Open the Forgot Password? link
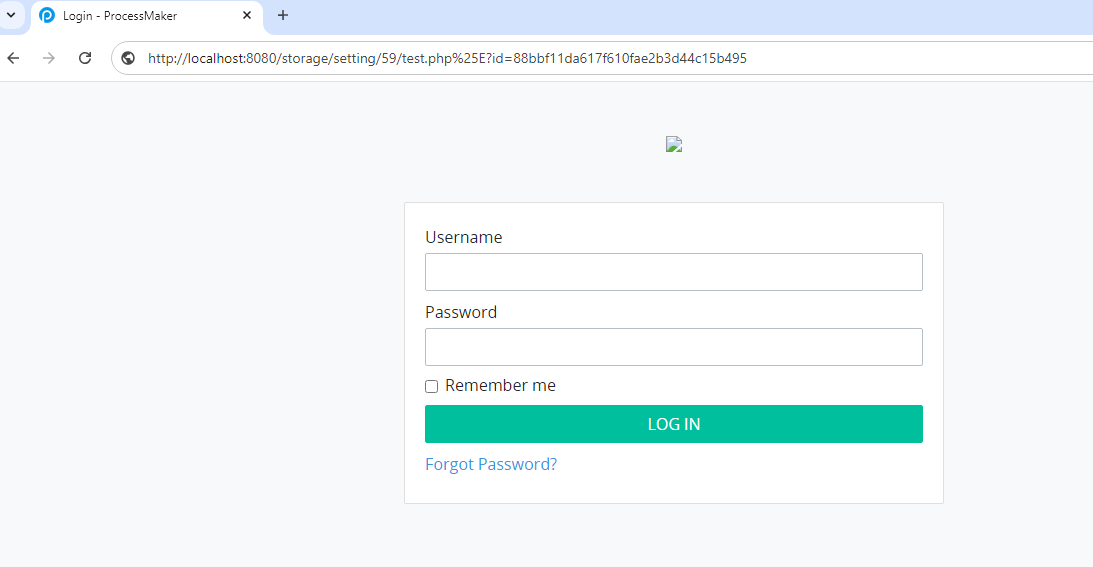 491,464
